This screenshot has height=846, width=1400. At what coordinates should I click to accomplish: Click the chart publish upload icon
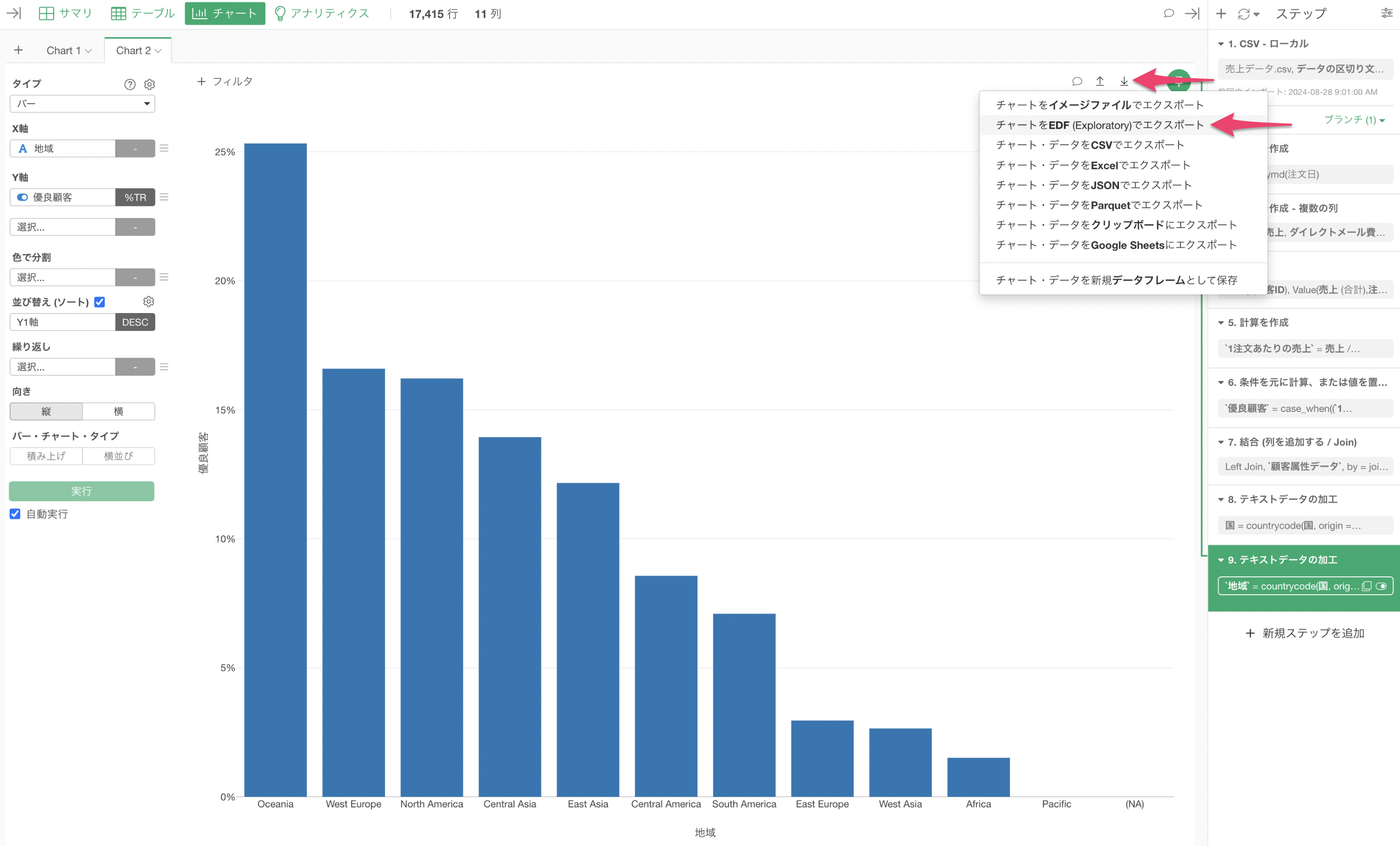1100,81
